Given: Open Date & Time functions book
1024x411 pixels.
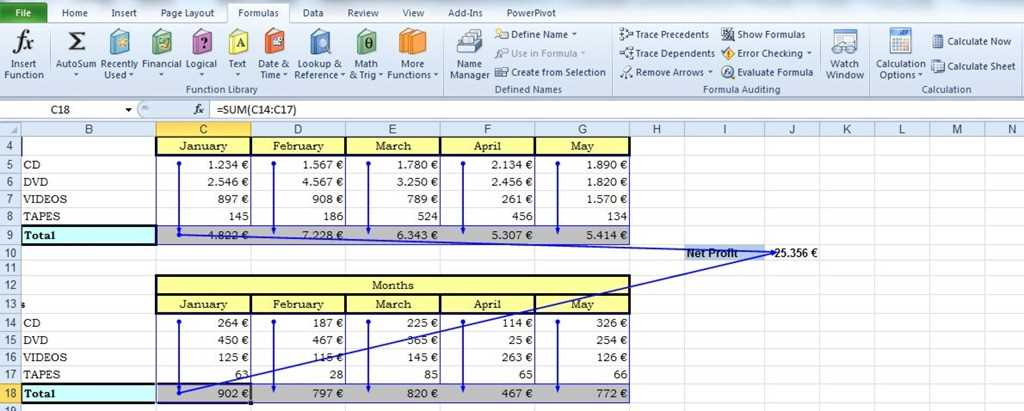Looking at the screenshot, I should click(x=274, y=42).
